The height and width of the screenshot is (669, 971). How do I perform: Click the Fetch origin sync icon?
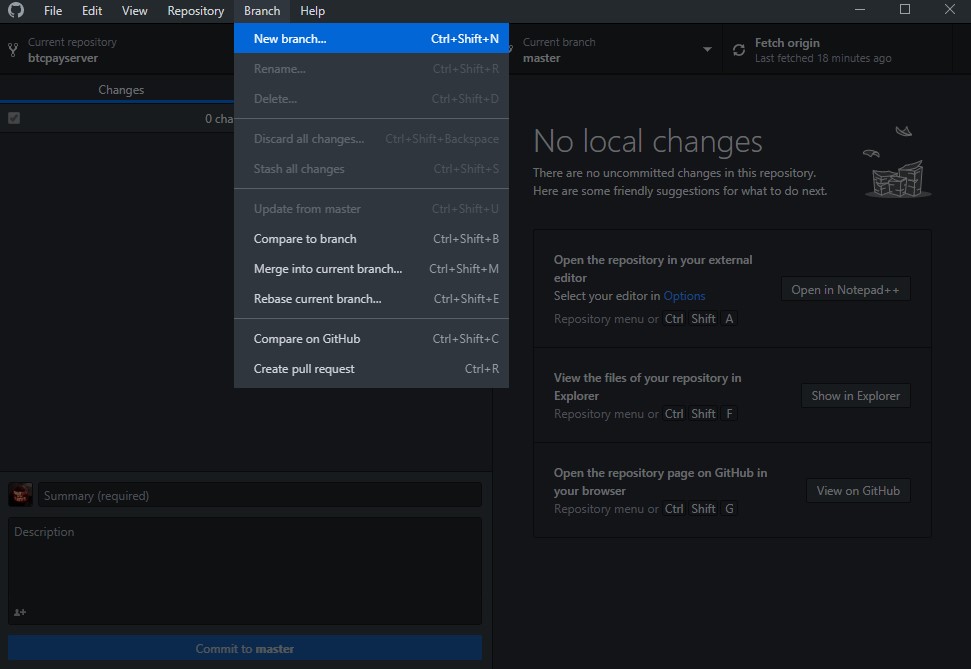point(739,50)
